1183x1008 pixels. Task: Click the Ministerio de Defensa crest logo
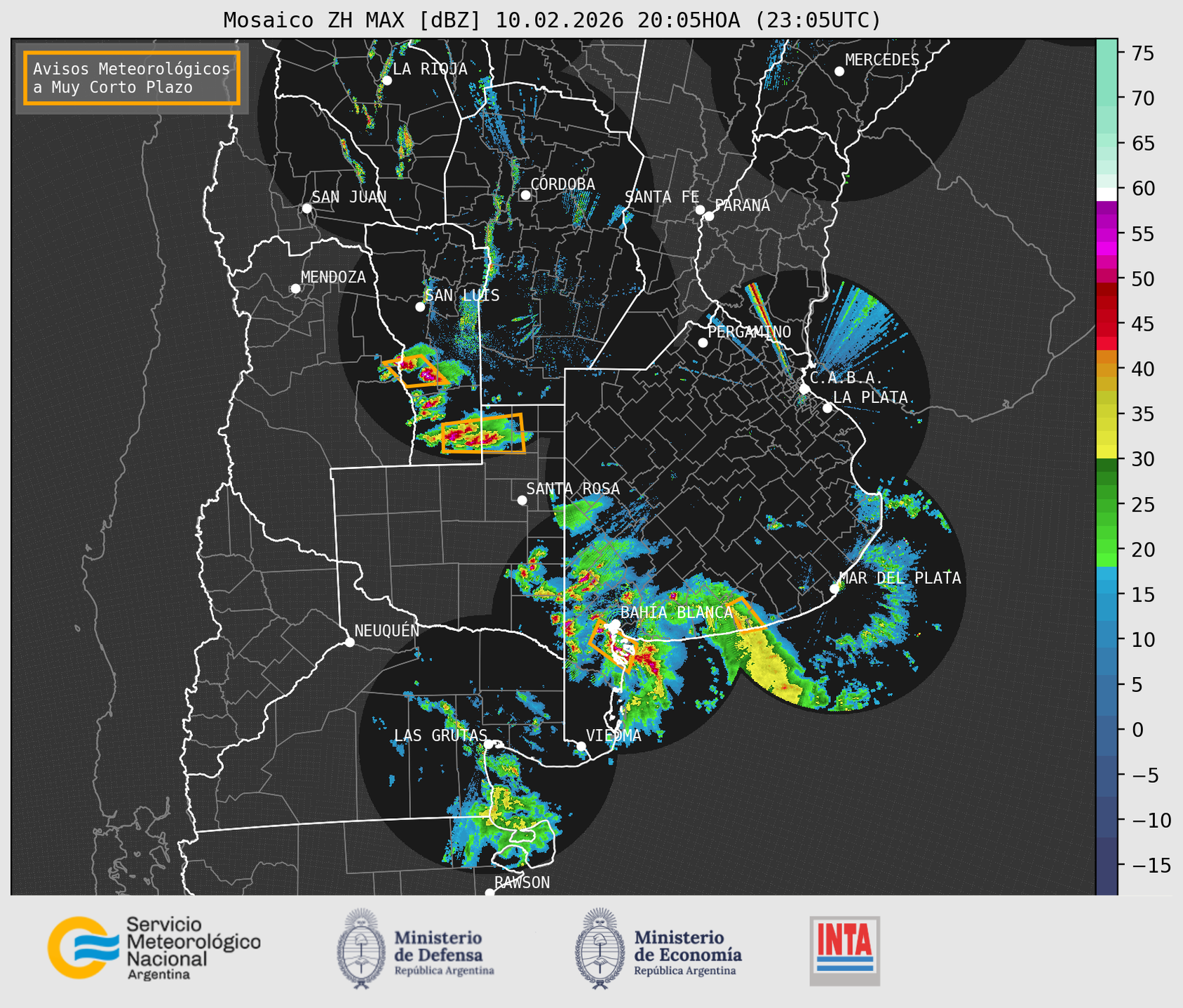(361, 948)
